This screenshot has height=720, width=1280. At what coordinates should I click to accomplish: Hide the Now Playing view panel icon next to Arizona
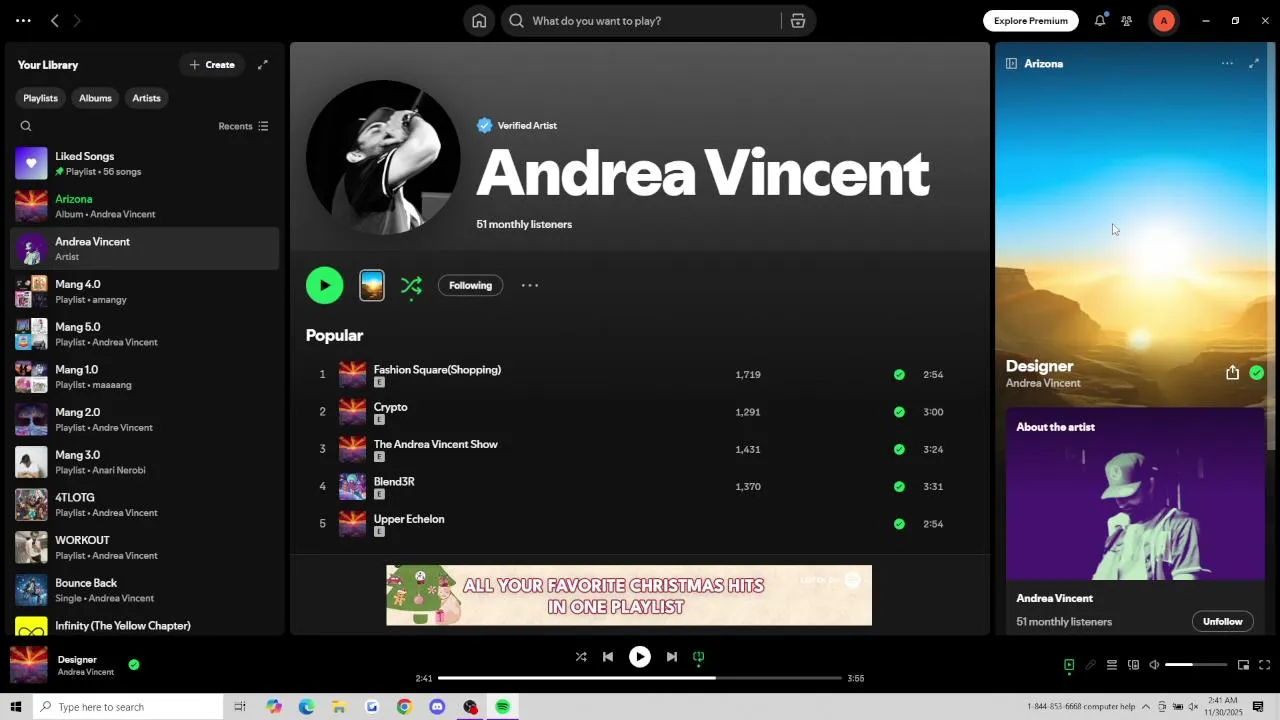pyautogui.click(x=1011, y=64)
